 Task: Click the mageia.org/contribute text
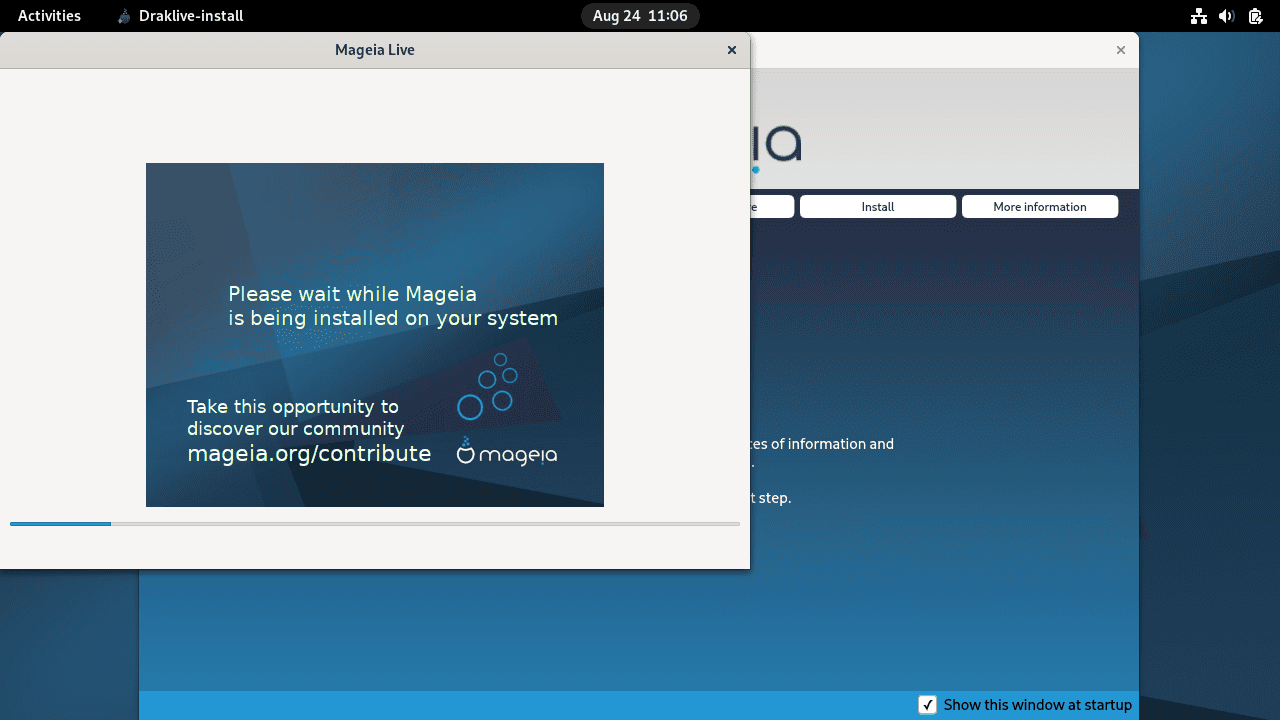coord(309,453)
